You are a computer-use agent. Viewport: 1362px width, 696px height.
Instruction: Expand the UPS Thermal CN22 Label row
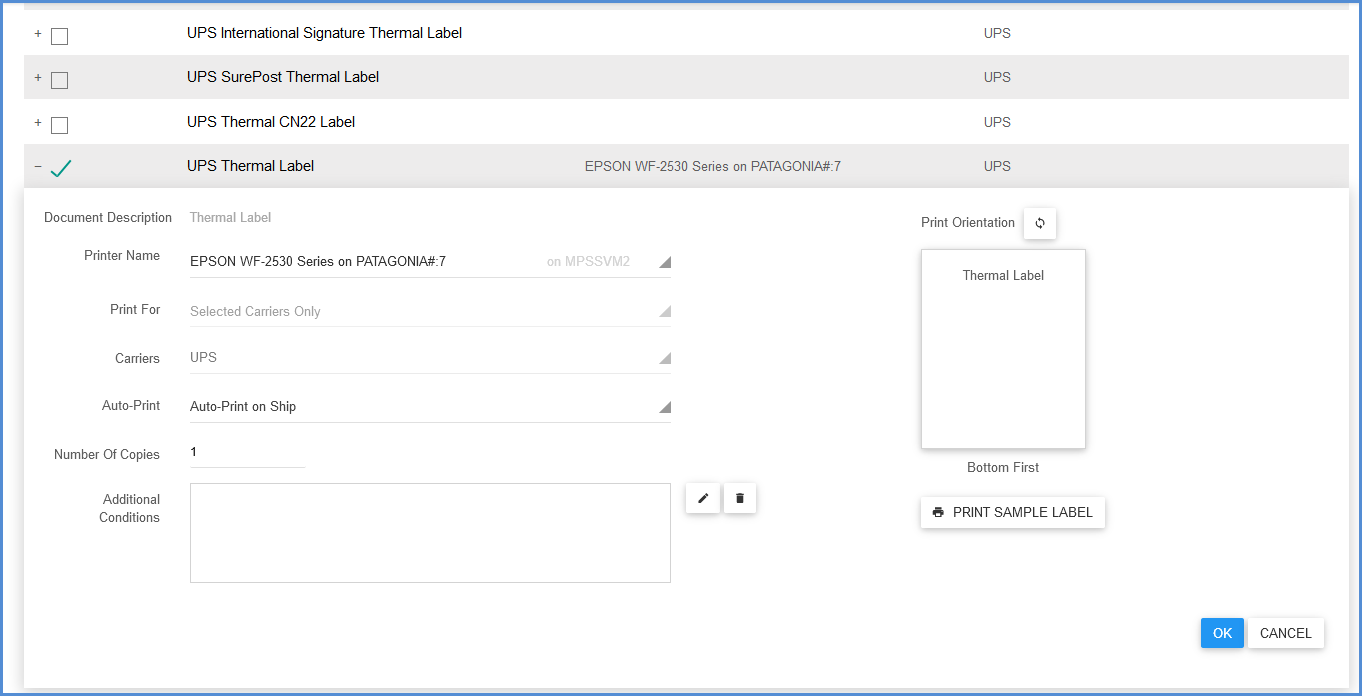click(x=38, y=123)
